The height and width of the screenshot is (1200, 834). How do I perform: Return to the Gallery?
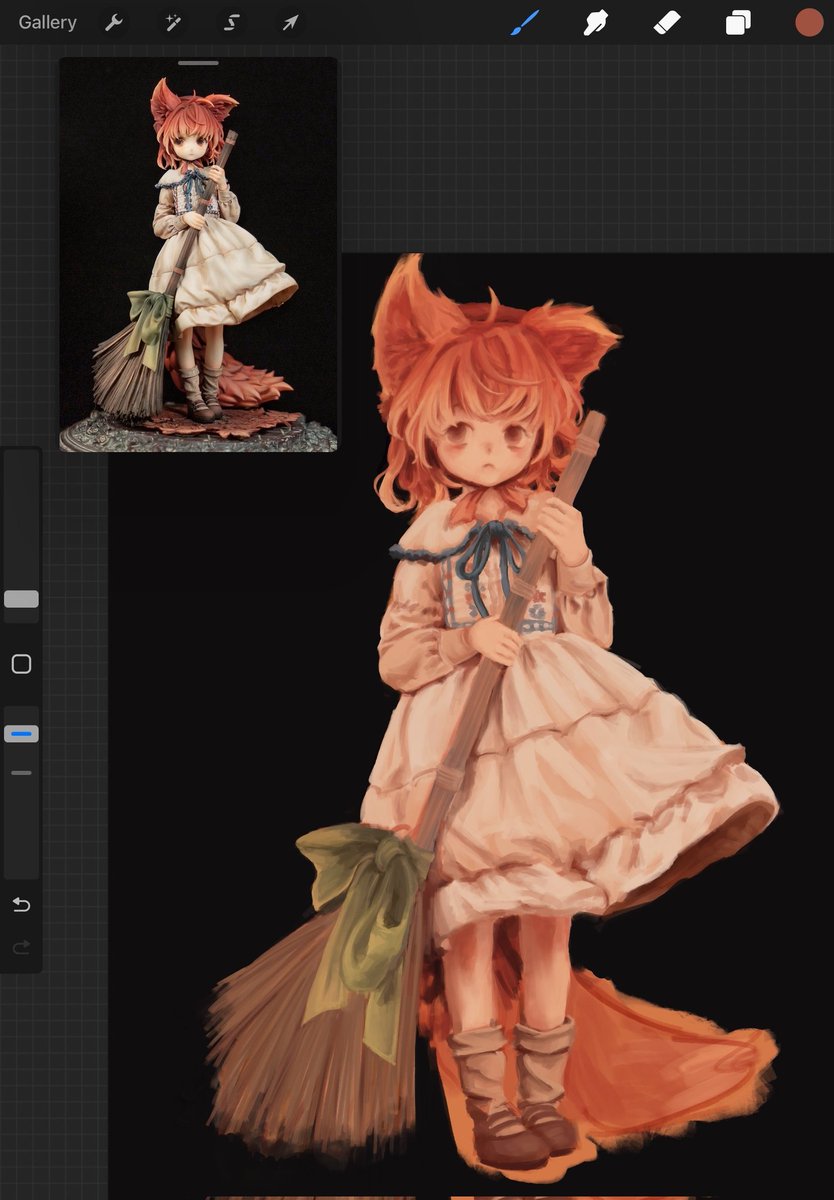point(47,22)
